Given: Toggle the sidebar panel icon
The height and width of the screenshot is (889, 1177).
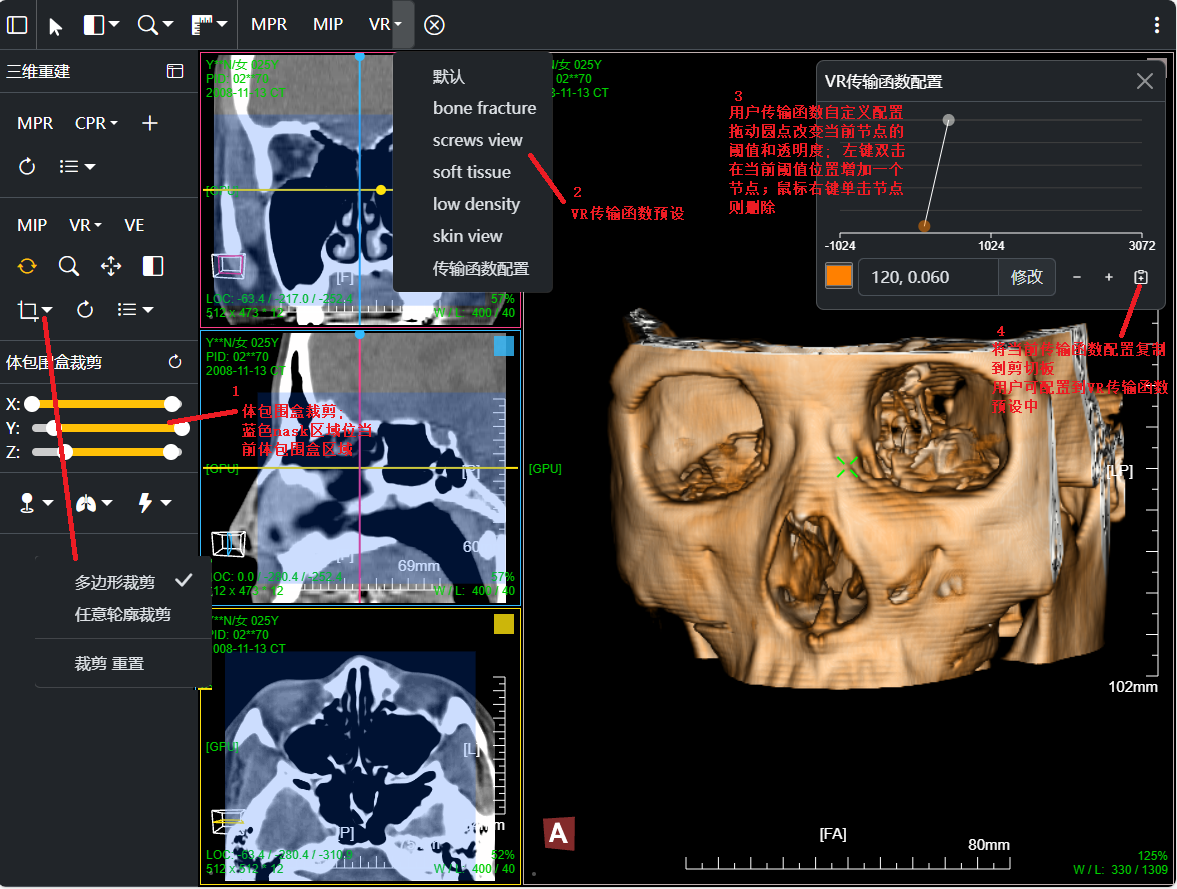Looking at the screenshot, I should (x=17, y=25).
